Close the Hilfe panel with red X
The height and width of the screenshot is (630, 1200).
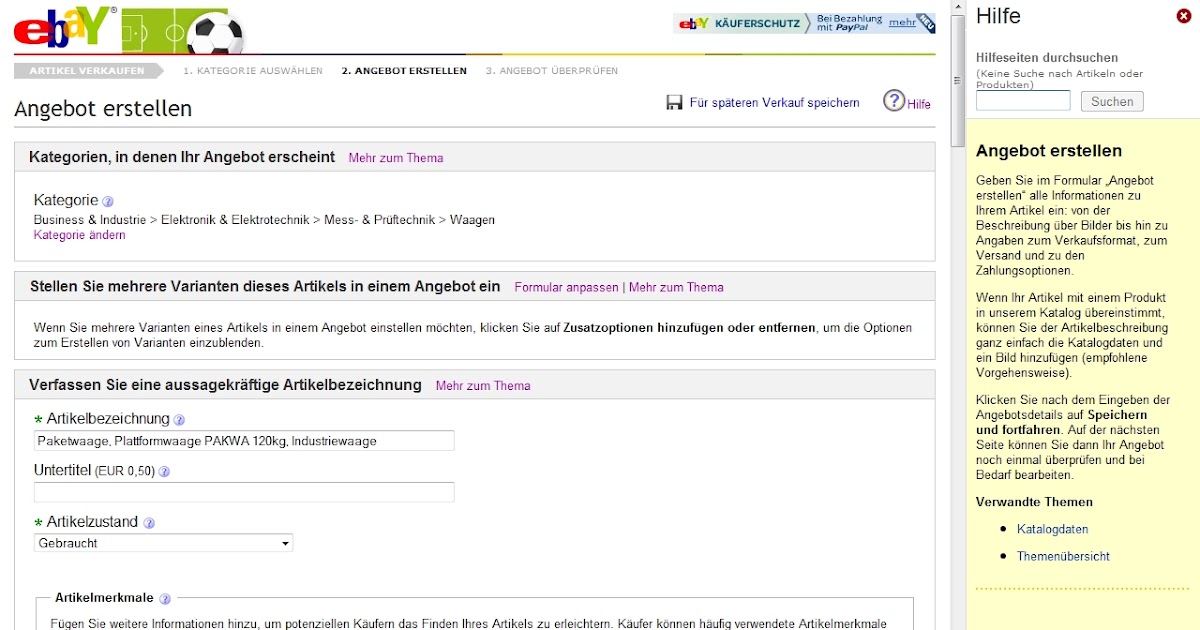(x=1184, y=16)
